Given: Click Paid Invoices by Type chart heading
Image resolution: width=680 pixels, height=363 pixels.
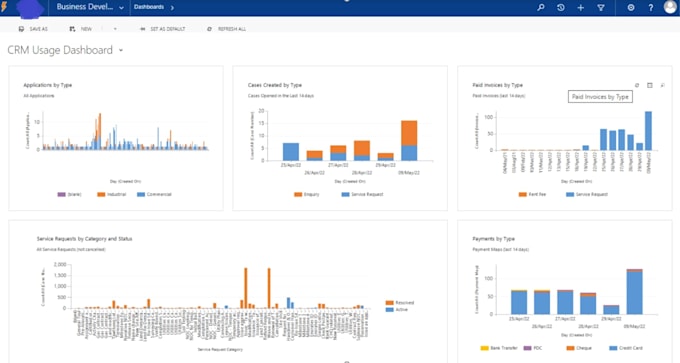Looking at the screenshot, I should (x=497, y=85).
